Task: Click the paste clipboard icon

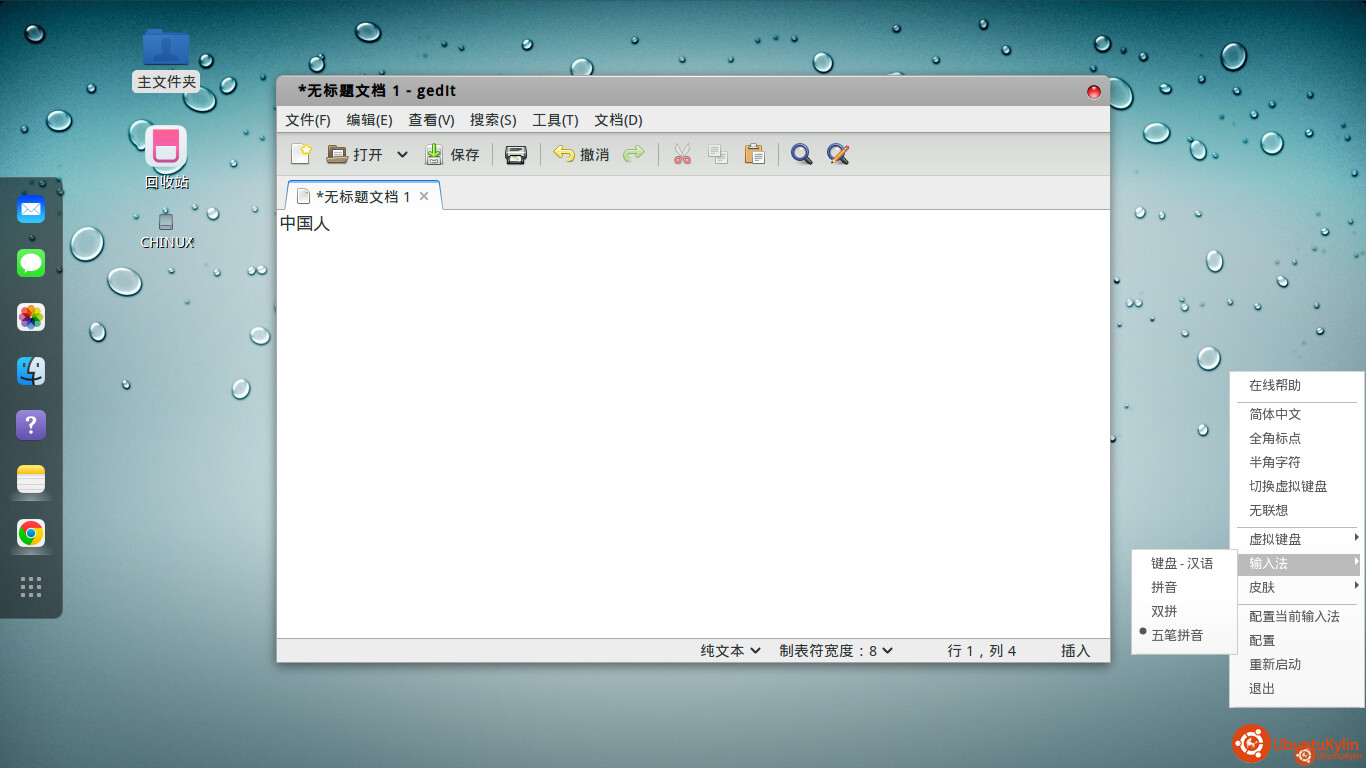Action: pos(754,154)
